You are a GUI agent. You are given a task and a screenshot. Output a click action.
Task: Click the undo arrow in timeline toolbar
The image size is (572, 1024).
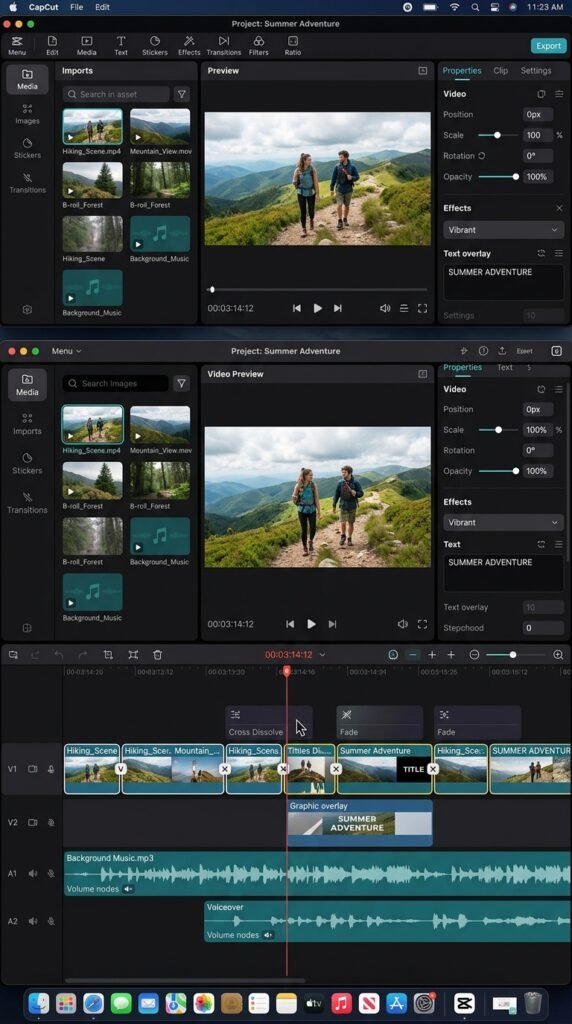point(59,654)
